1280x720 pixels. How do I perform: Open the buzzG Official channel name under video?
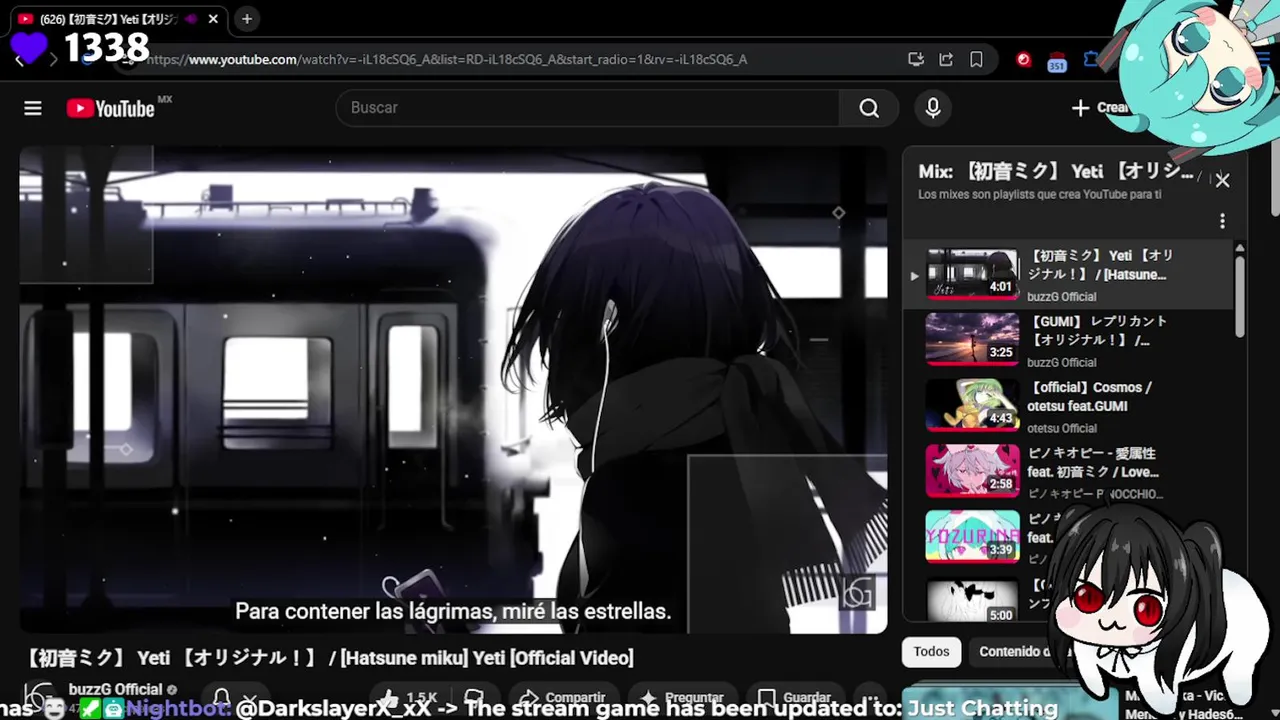(116, 689)
